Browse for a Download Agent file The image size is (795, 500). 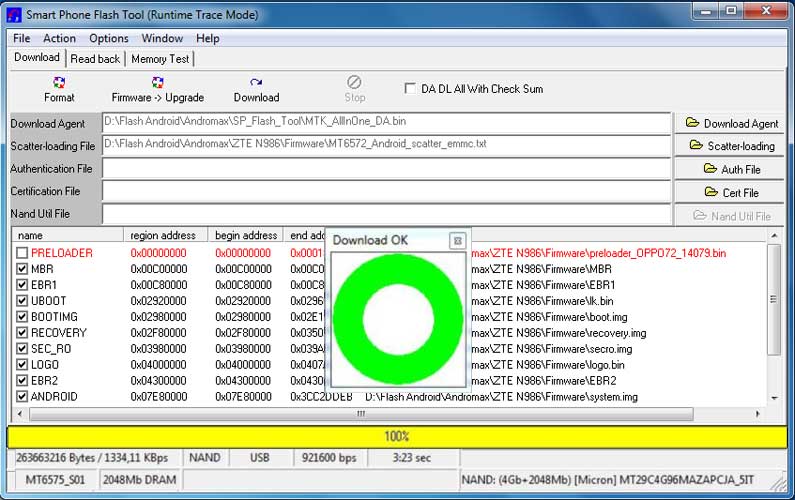tap(730, 123)
